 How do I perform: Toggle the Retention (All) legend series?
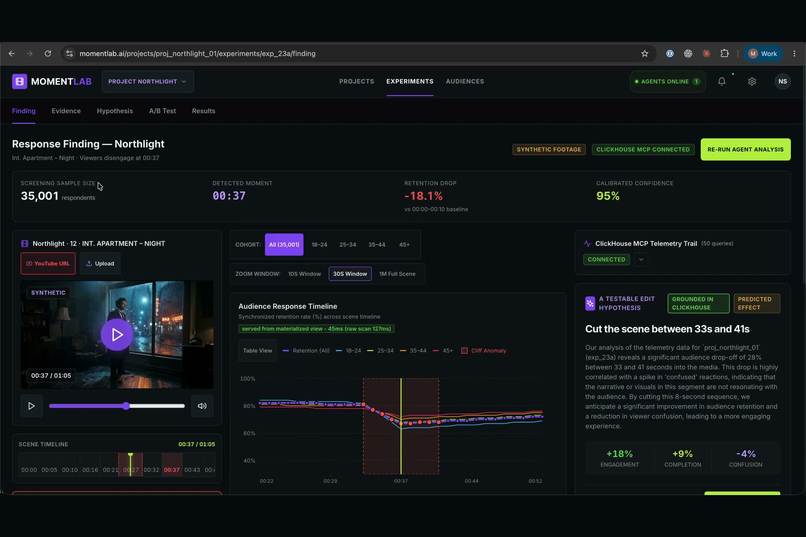306,350
